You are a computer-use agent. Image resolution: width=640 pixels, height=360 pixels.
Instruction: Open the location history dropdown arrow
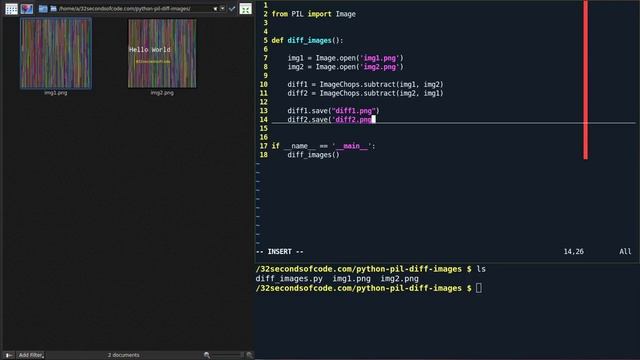(222, 9)
